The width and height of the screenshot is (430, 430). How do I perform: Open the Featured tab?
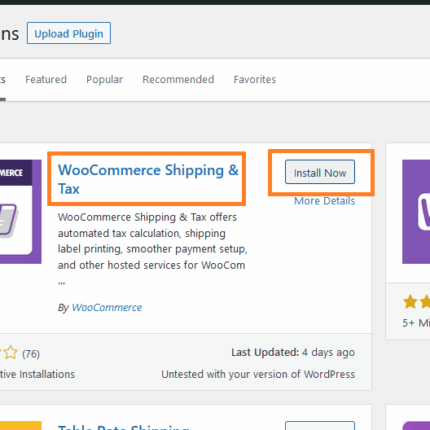(x=46, y=80)
